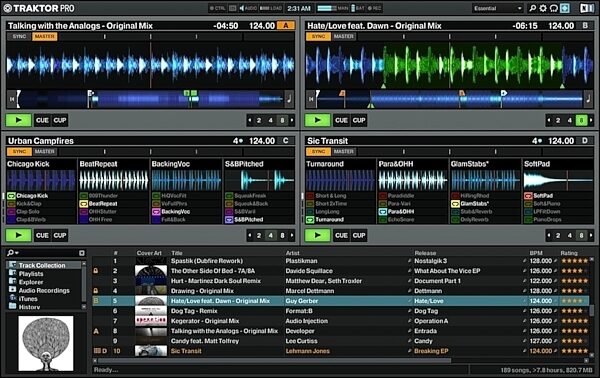The height and width of the screenshot is (378, 600).
Task: Click the headphones cue icon in header
Action: pos(553,8)
